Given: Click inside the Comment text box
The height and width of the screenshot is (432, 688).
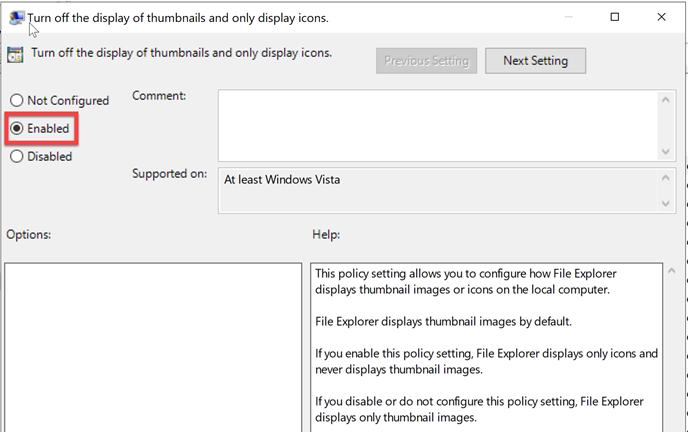Looking at the screenshot, I should [x=438, y=125].
